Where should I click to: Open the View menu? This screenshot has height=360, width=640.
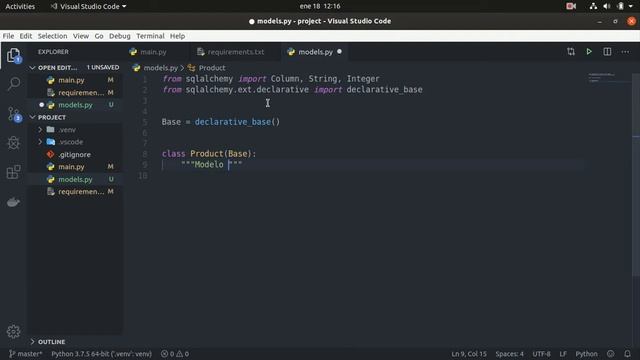point(81,36)
